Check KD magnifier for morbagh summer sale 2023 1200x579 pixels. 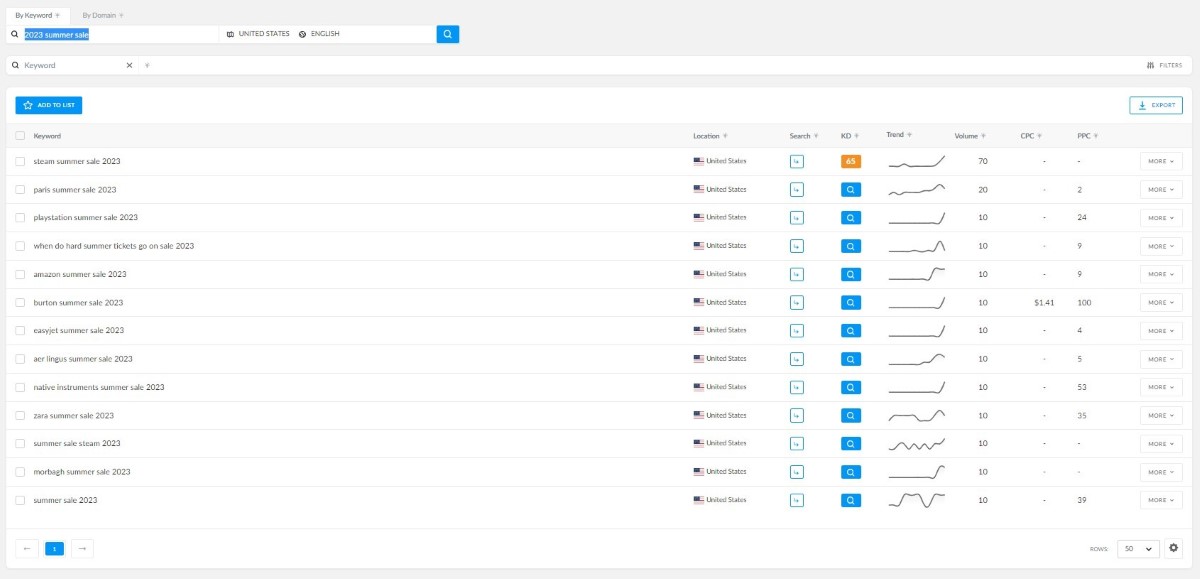pyautogui.click(x=851, y=472)
